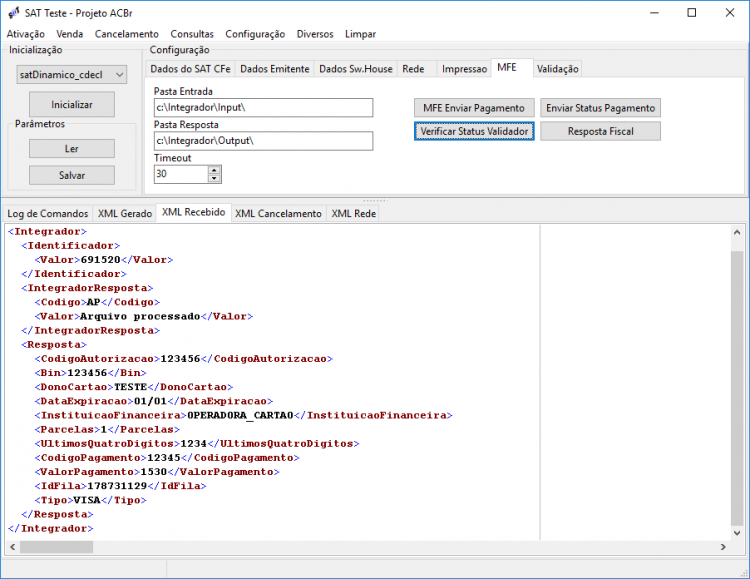
Task: Click the opening Integrador tag
Action: click(47, 232)
